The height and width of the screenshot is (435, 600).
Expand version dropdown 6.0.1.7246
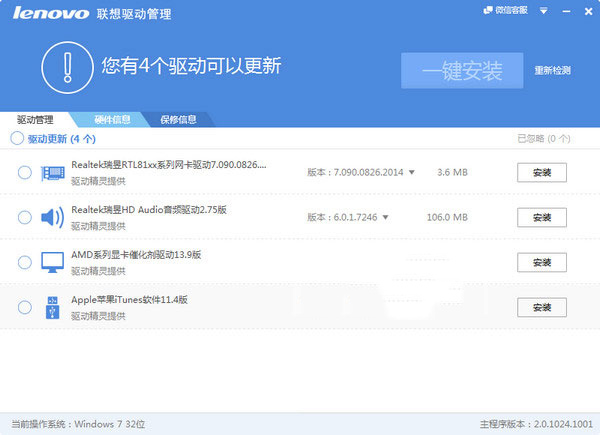(385, 217)
